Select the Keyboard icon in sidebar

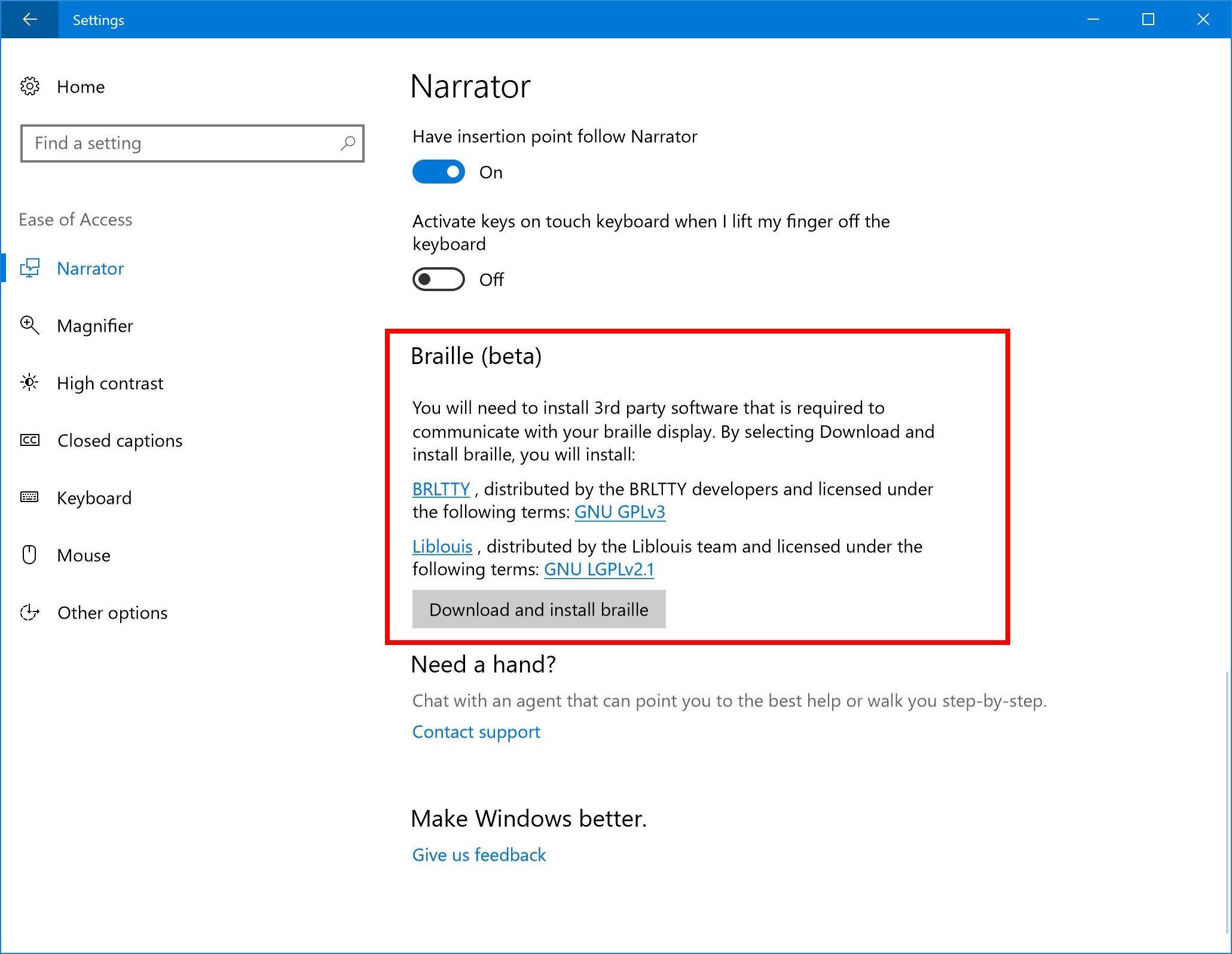(x=29, y=497)
